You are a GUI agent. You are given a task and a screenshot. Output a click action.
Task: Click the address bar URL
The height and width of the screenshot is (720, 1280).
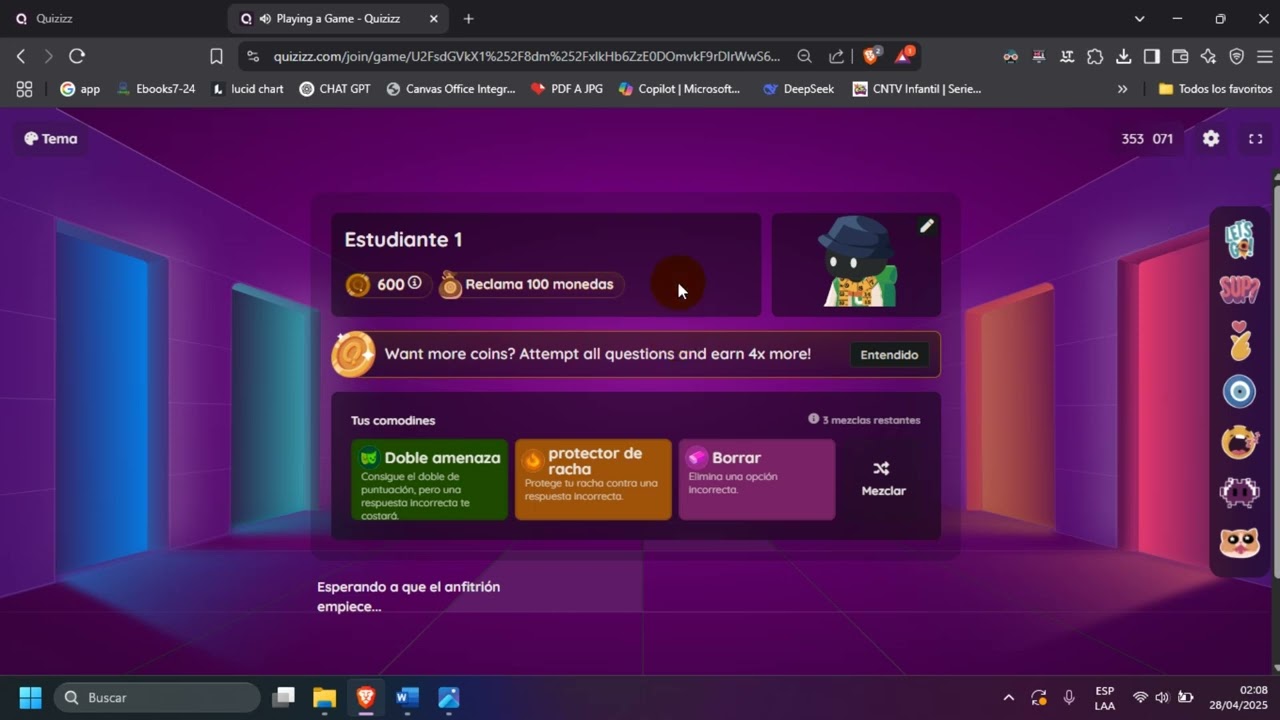pos(526,57)
